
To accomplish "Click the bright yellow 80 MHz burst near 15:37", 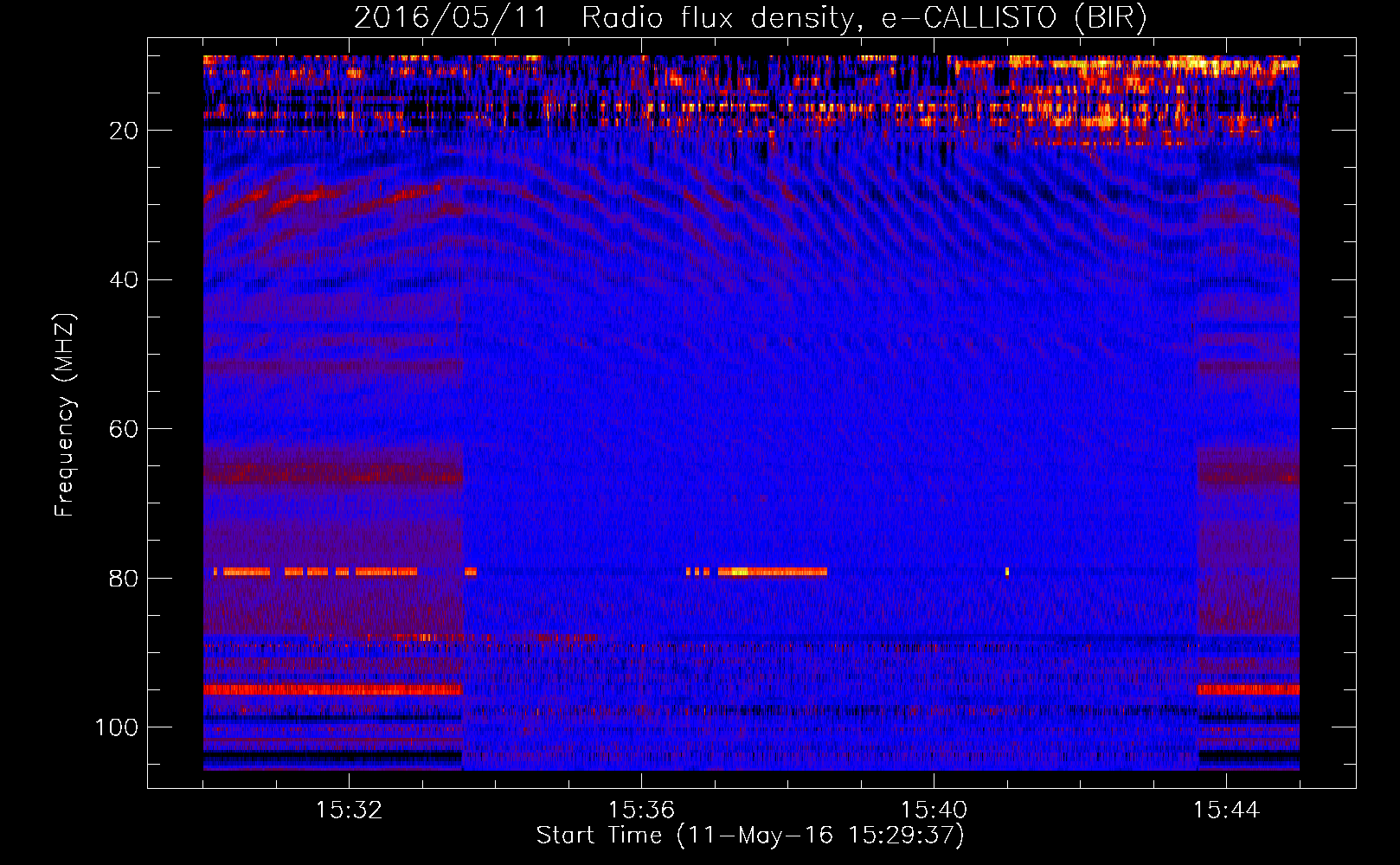I will 771,572.
